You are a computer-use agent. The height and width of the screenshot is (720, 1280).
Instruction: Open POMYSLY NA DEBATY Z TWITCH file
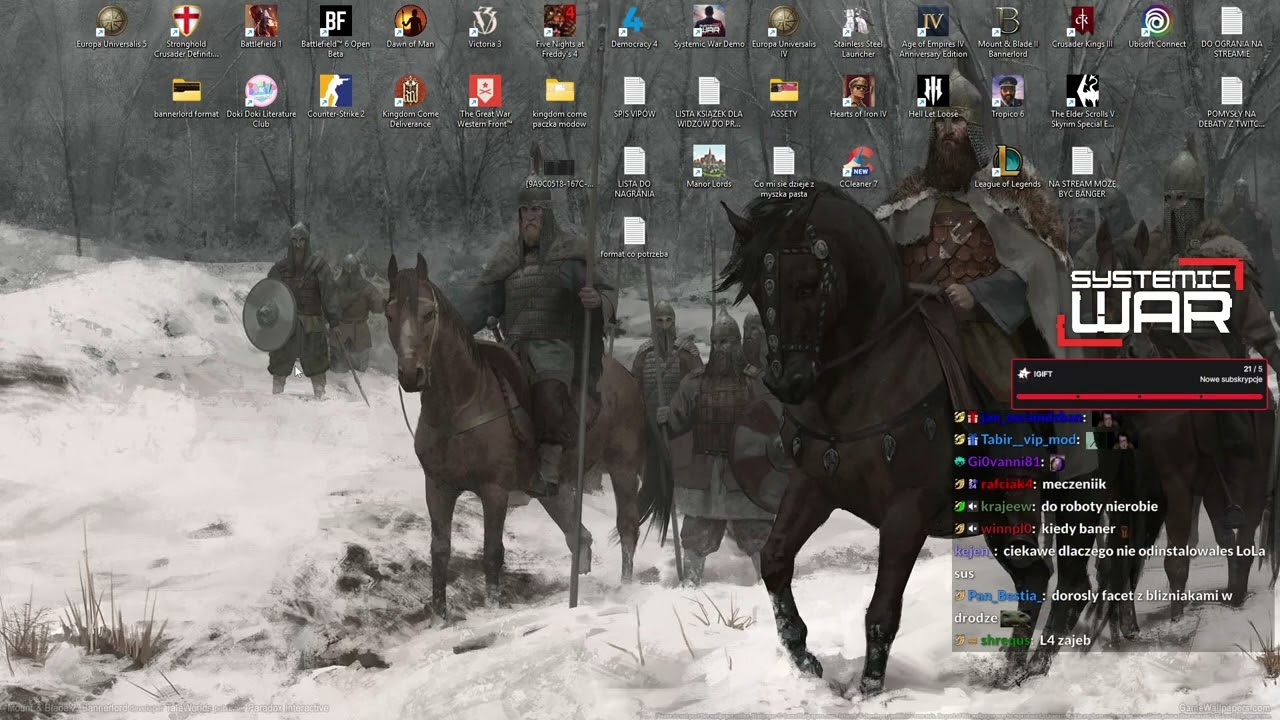pyautogui.click(x=1231, y=102)
